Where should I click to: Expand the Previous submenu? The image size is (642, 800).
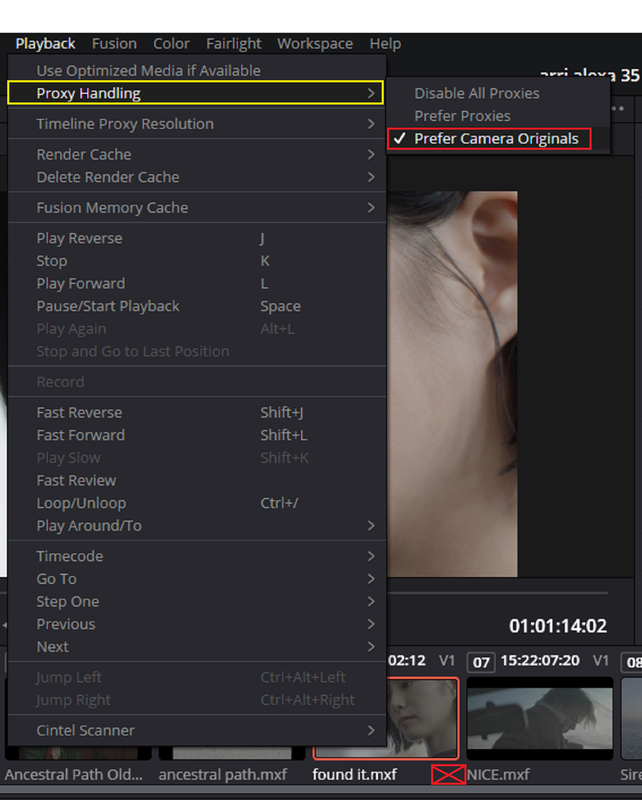(x=197, y=624)
